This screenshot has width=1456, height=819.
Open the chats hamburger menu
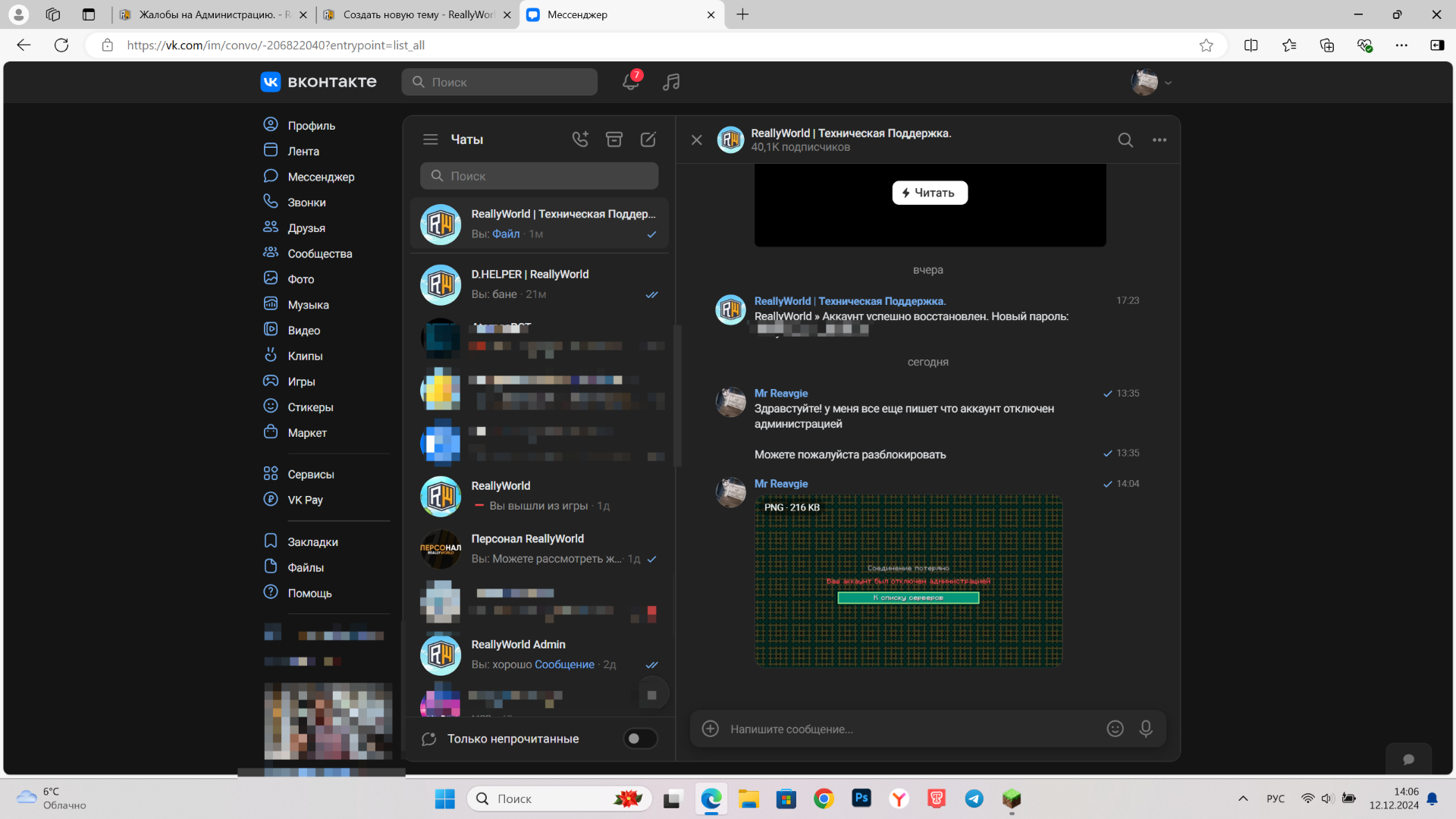tap(431, 140)
